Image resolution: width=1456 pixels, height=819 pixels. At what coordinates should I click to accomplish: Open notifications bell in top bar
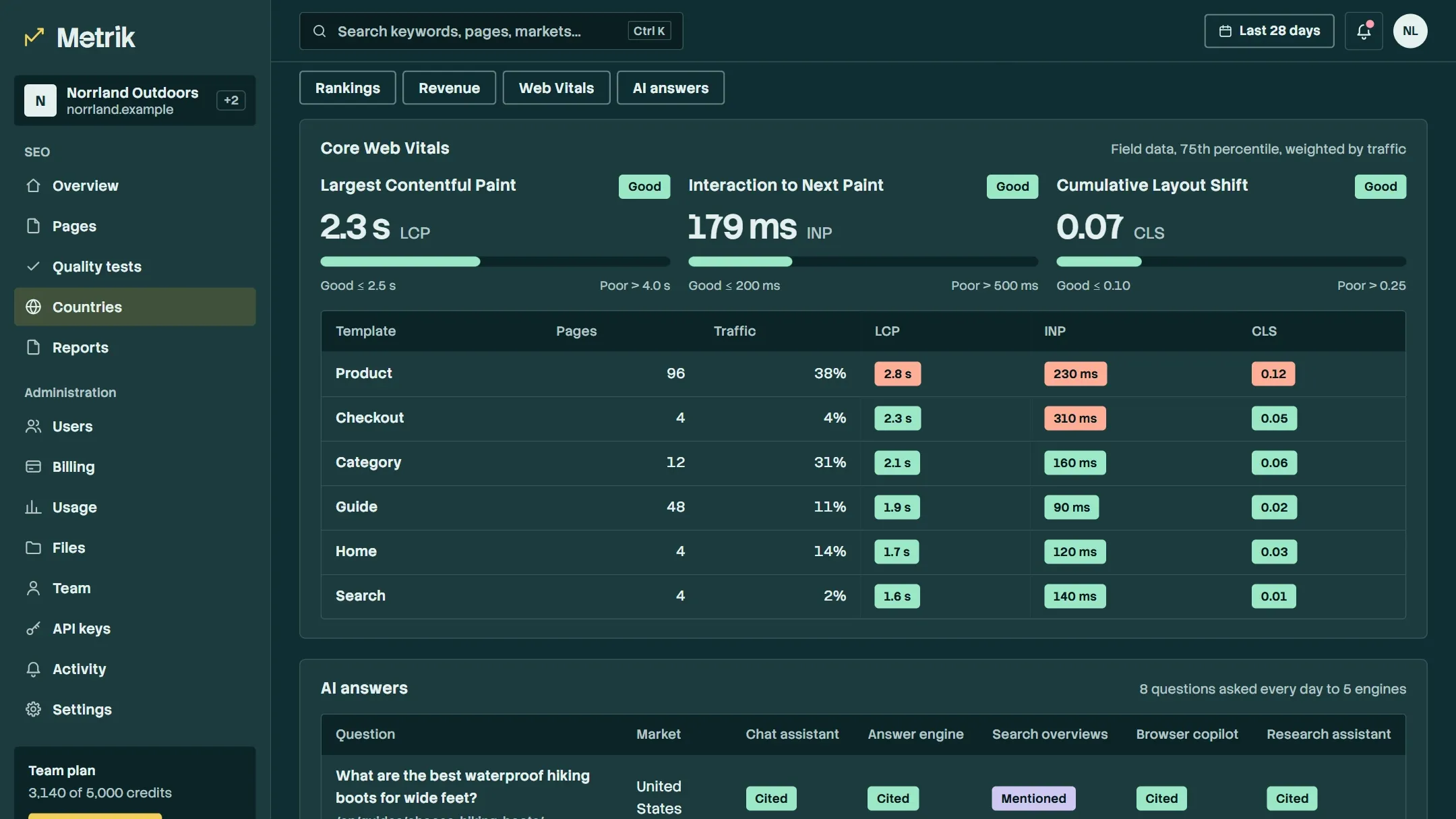[x=1364, y=31]
